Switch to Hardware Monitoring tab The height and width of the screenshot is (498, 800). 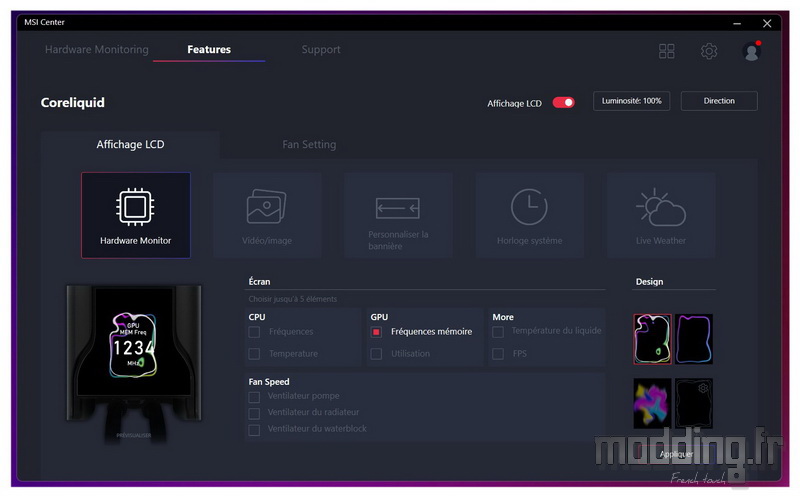coord(97,49)
